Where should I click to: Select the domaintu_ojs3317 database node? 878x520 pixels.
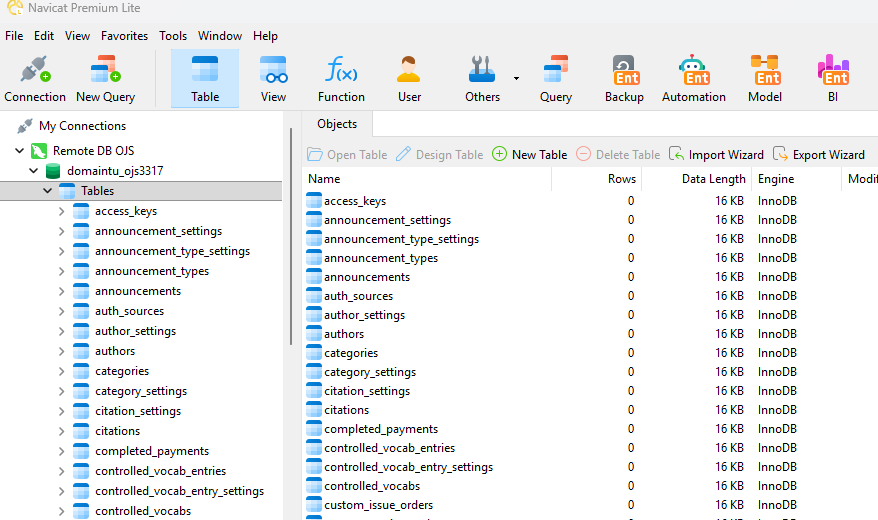115,171
